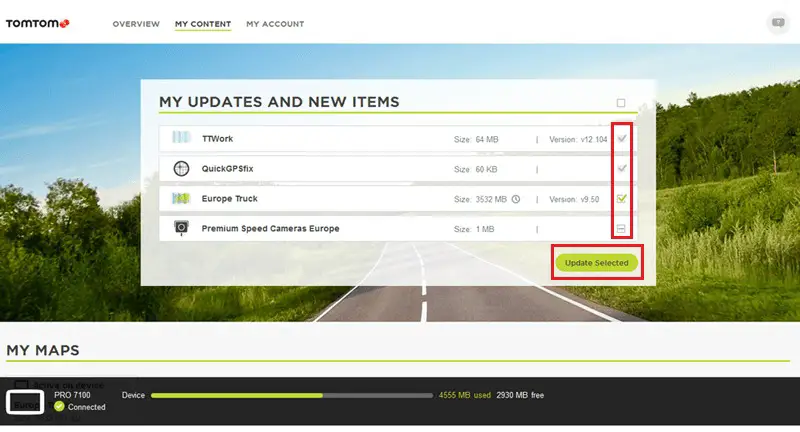Image resolution: width=800 pixels, height=432 pixels.
Task: Click the TomTom logo
Action: pos(37,23)
